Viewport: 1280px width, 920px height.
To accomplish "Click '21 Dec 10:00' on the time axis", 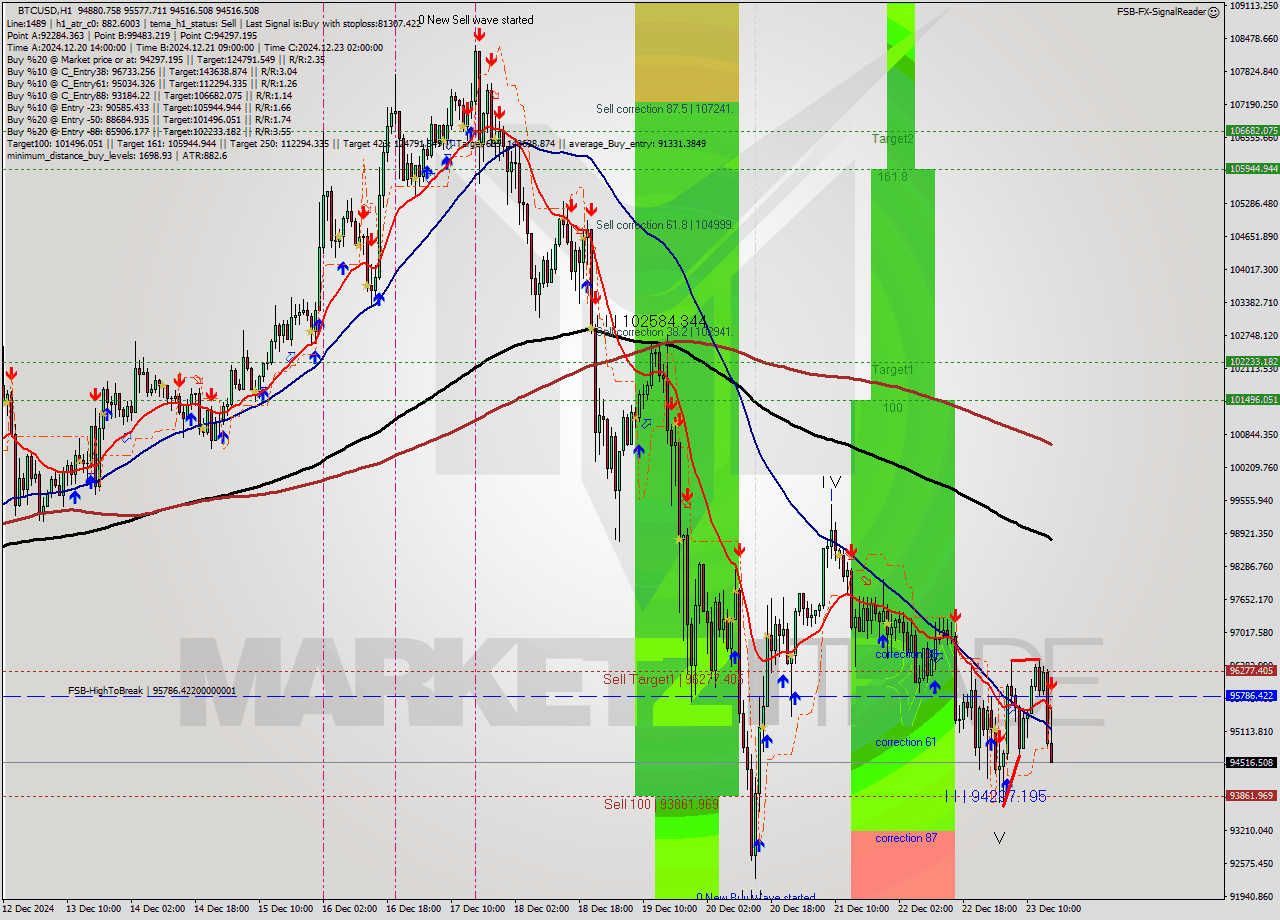I will pos(860,909).
